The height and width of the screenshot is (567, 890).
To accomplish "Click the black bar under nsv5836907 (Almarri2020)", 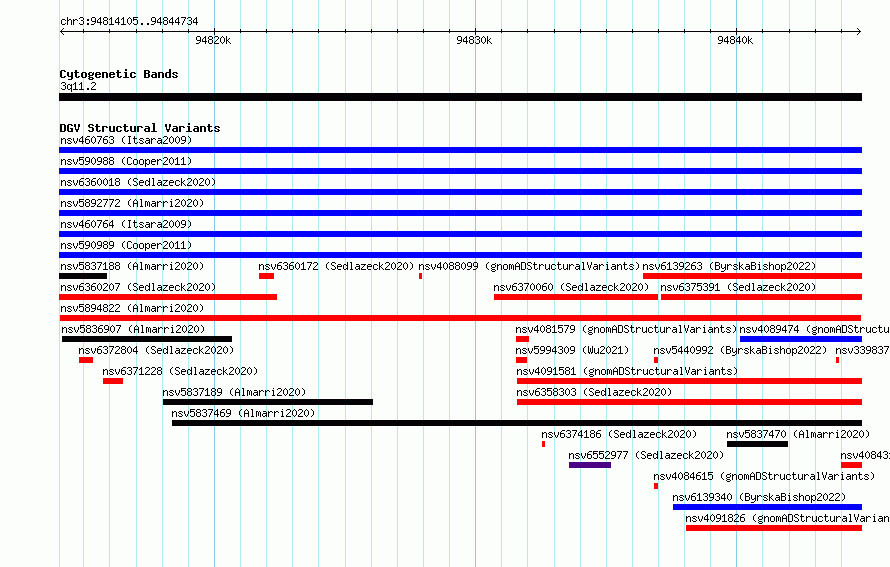I will [x=147, y=339].
